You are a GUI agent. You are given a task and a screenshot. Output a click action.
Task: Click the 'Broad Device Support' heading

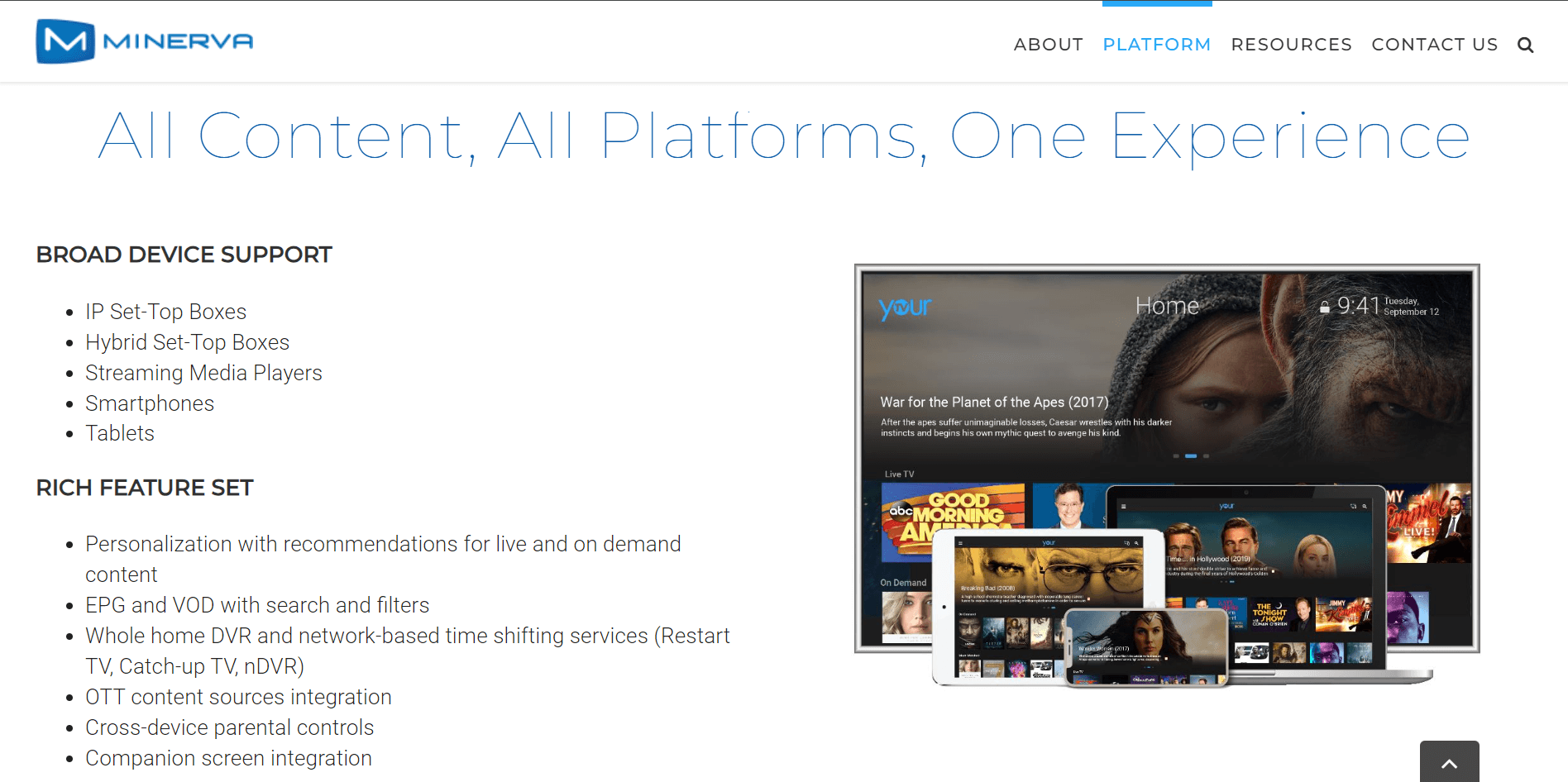[x=184, y=255]
